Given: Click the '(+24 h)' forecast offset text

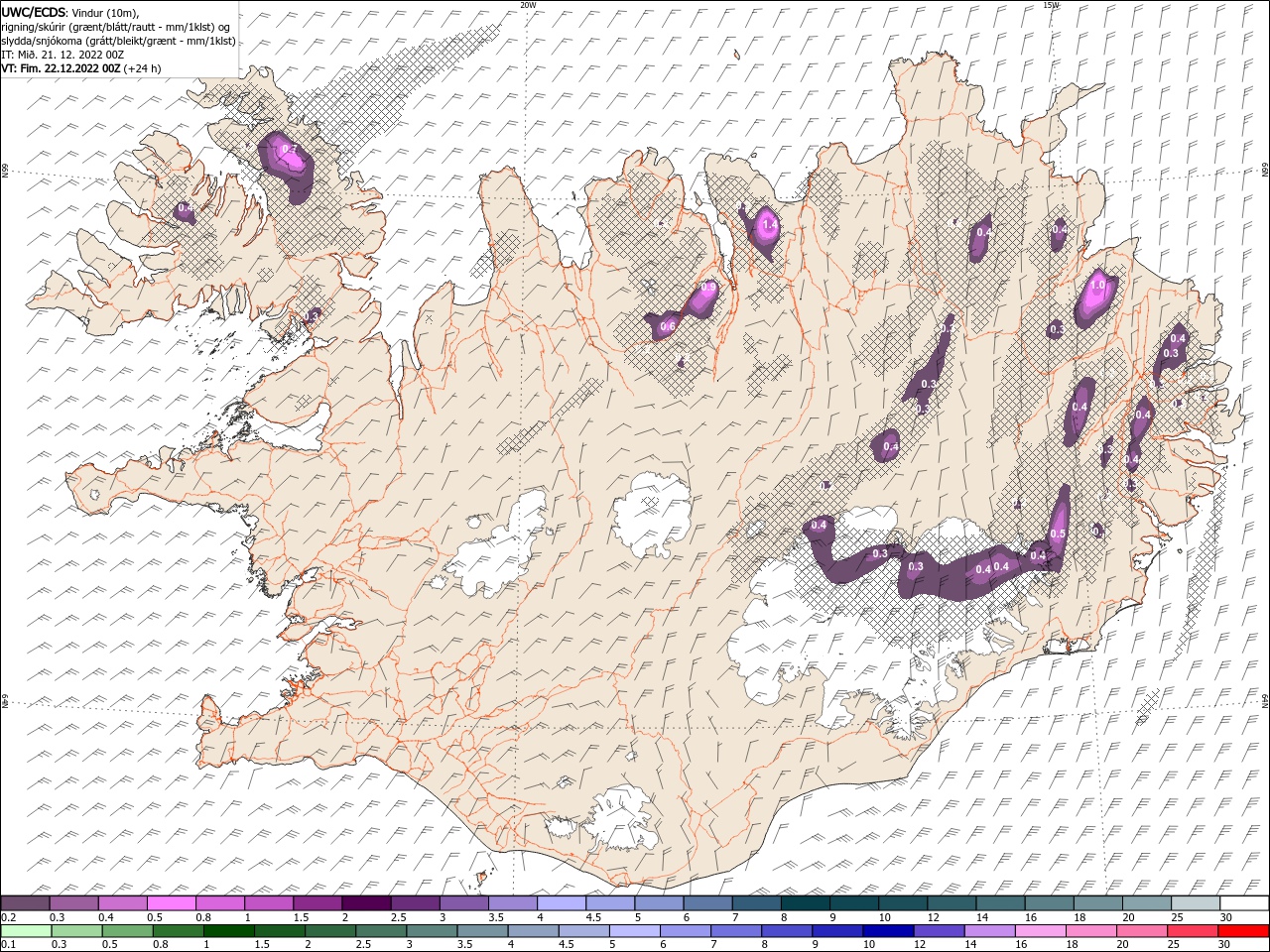Looking at the screenshot, I should pyautogui.click(x=143, y=68).
